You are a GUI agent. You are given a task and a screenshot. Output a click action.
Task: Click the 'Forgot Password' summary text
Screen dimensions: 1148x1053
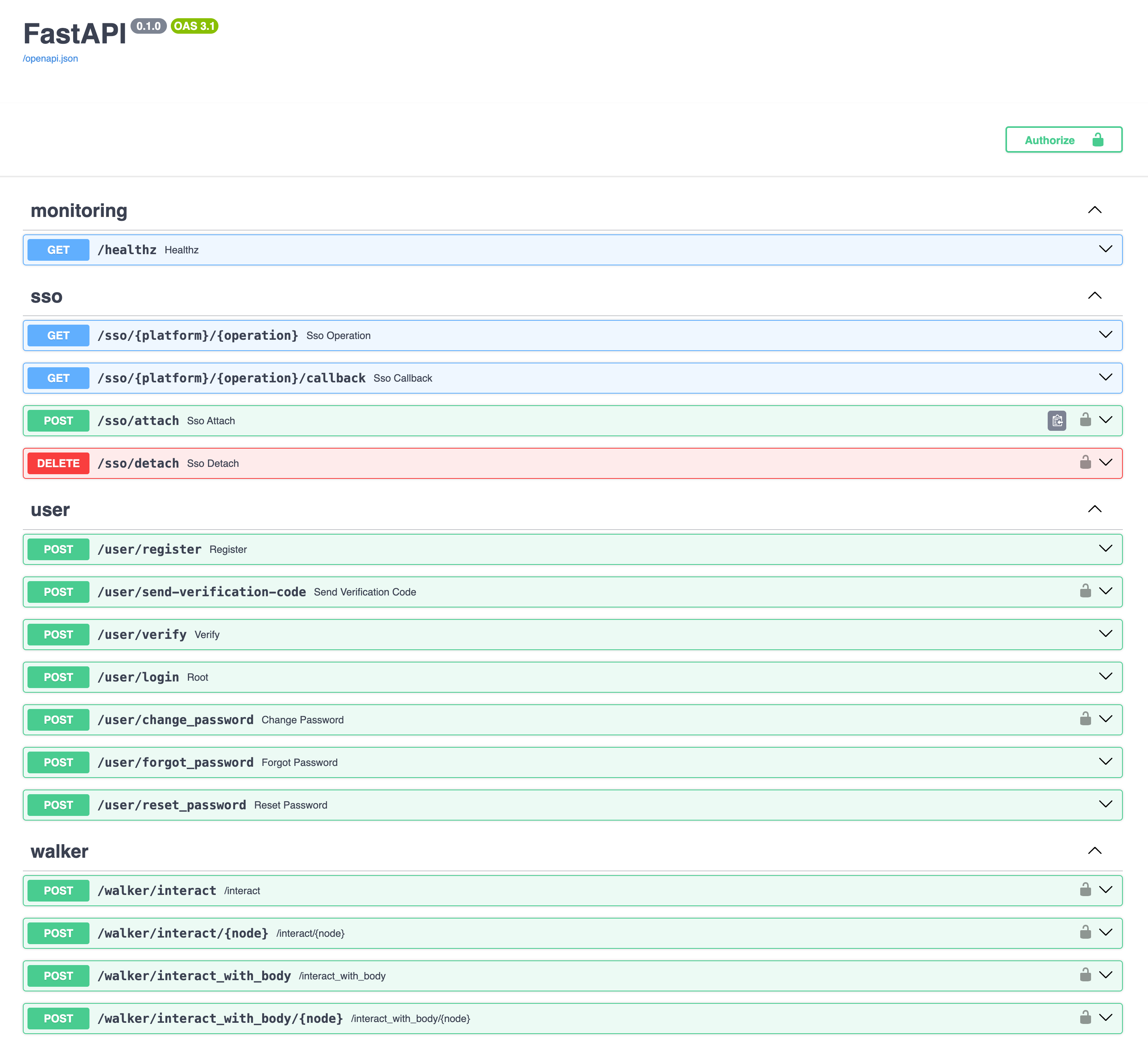click(300, 762)
